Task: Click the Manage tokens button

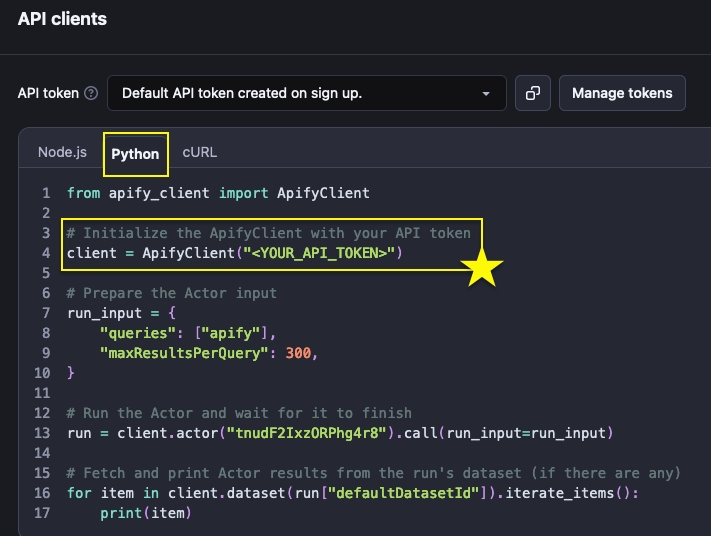Action: pyautogui.click(x=622, y=93)
